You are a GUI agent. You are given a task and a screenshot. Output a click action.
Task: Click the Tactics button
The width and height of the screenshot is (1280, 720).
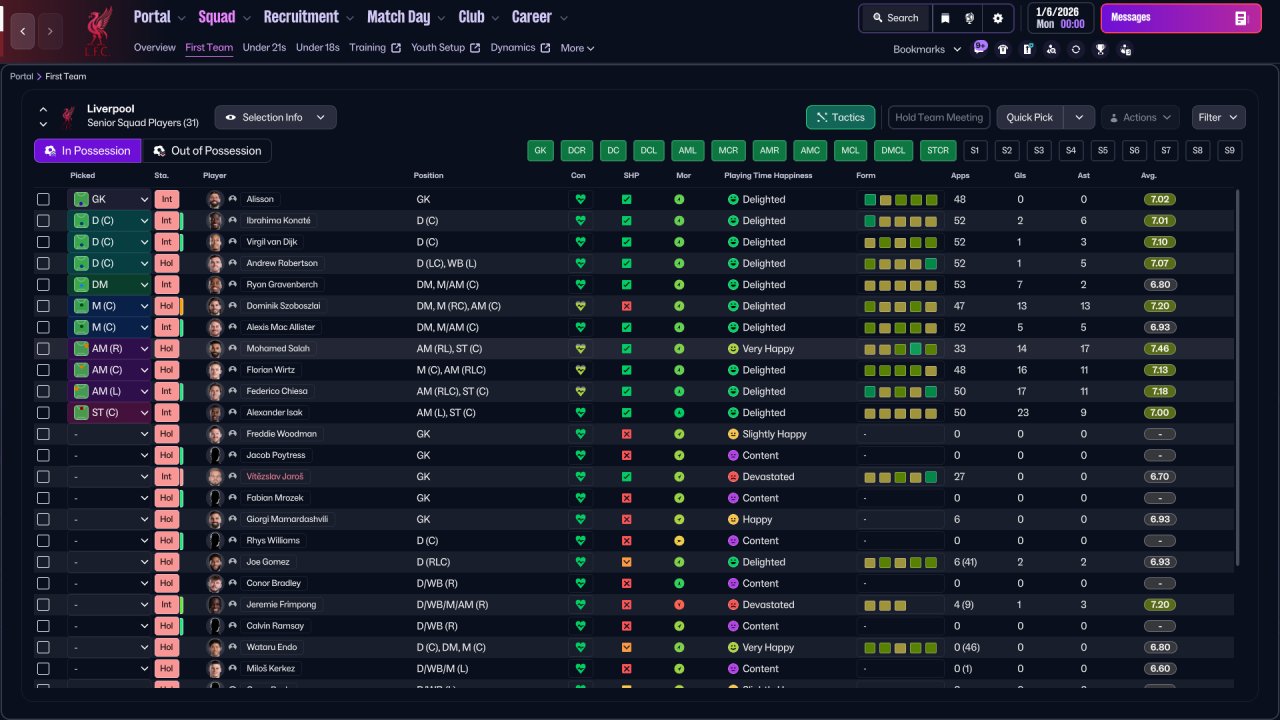(841, 117)
